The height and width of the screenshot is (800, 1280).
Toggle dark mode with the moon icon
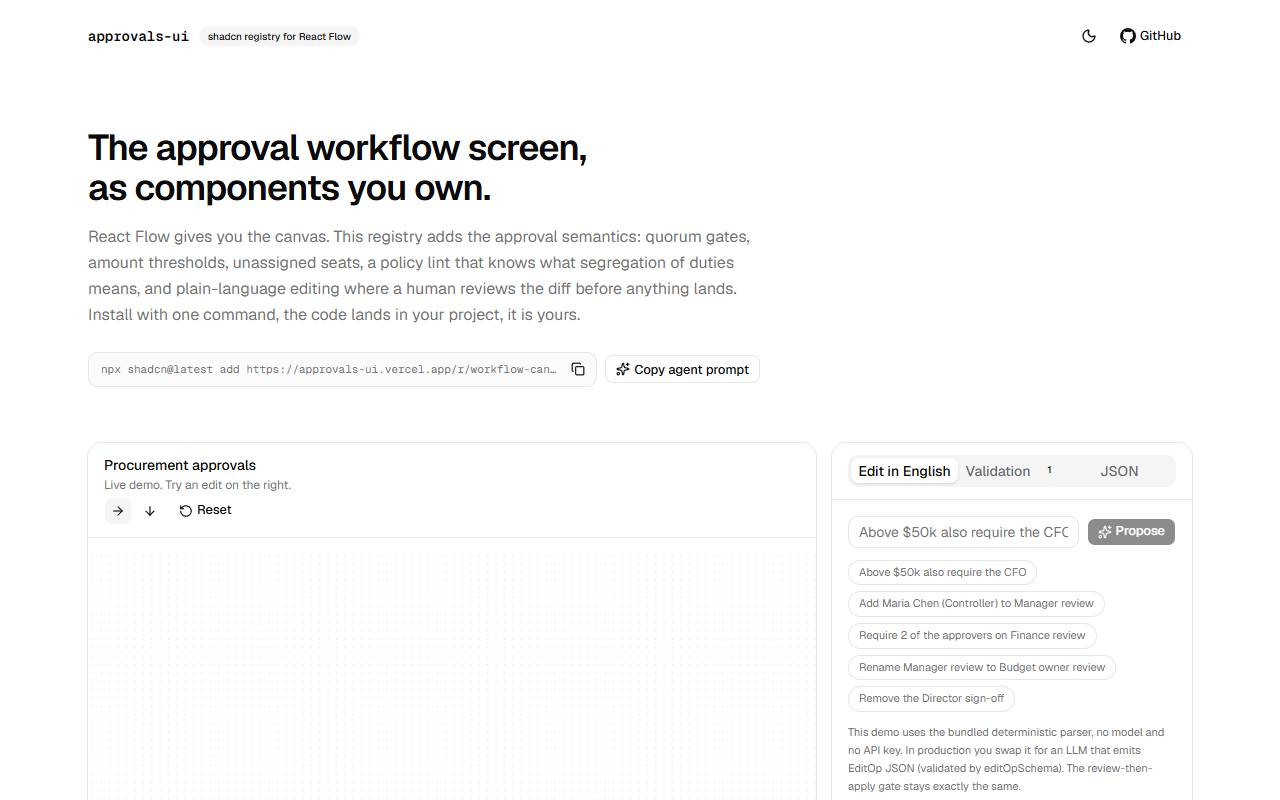[x=1089, y=36]
